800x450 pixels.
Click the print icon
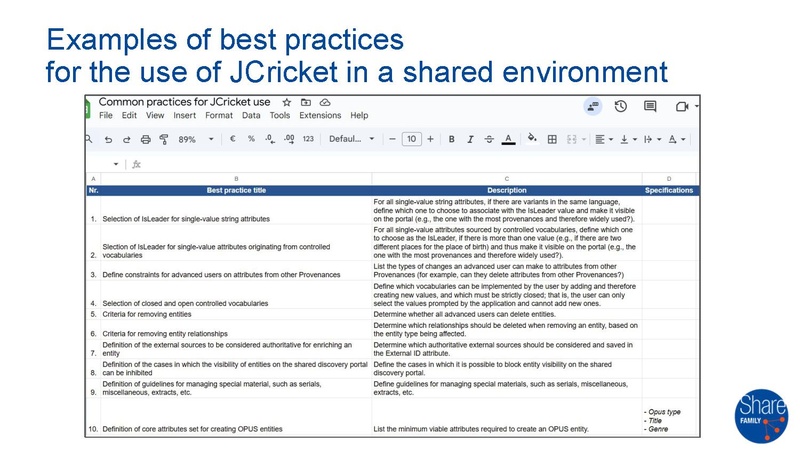(x=145, y=139)
